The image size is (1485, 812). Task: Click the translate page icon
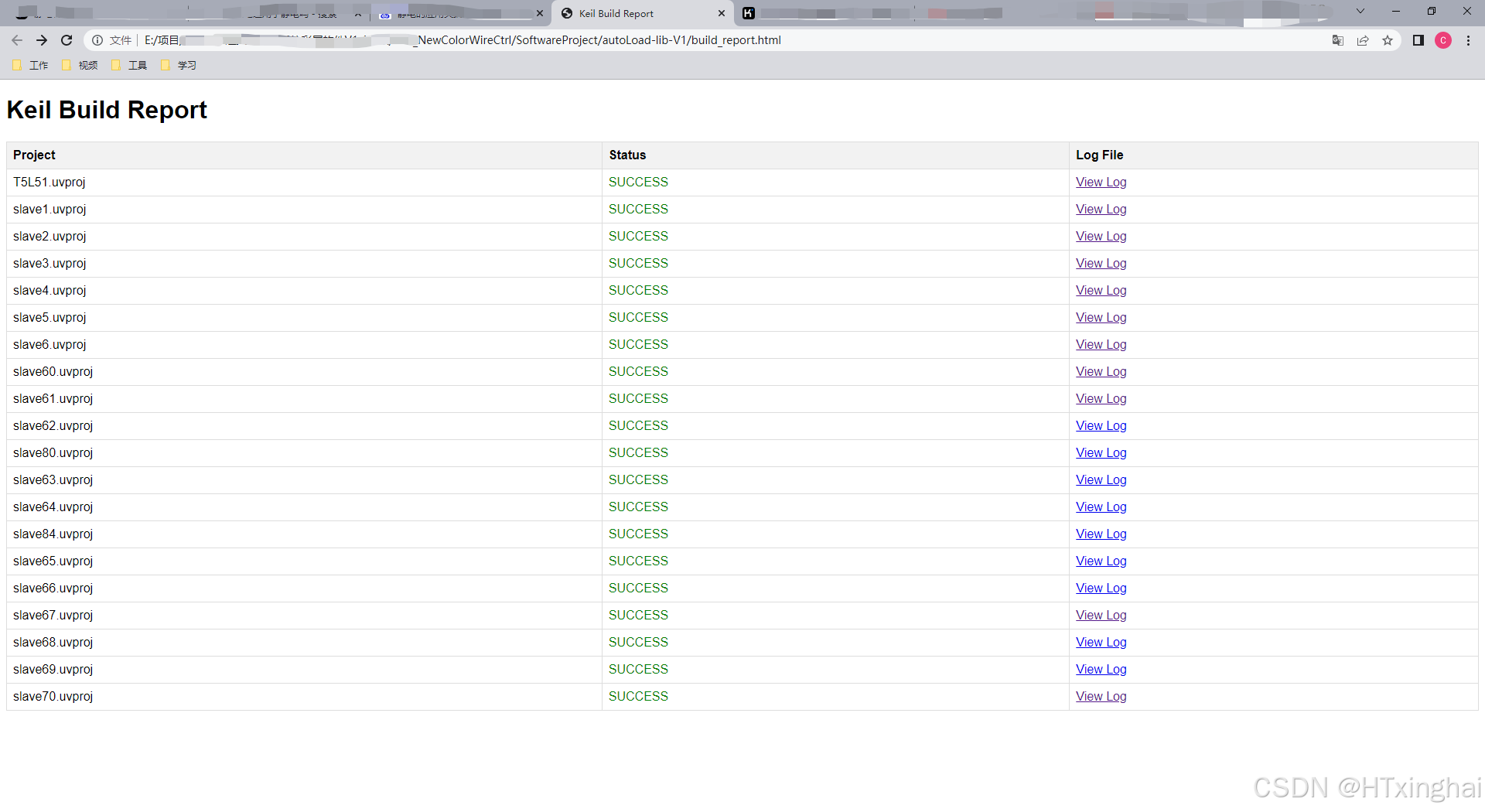[1338, 40]
